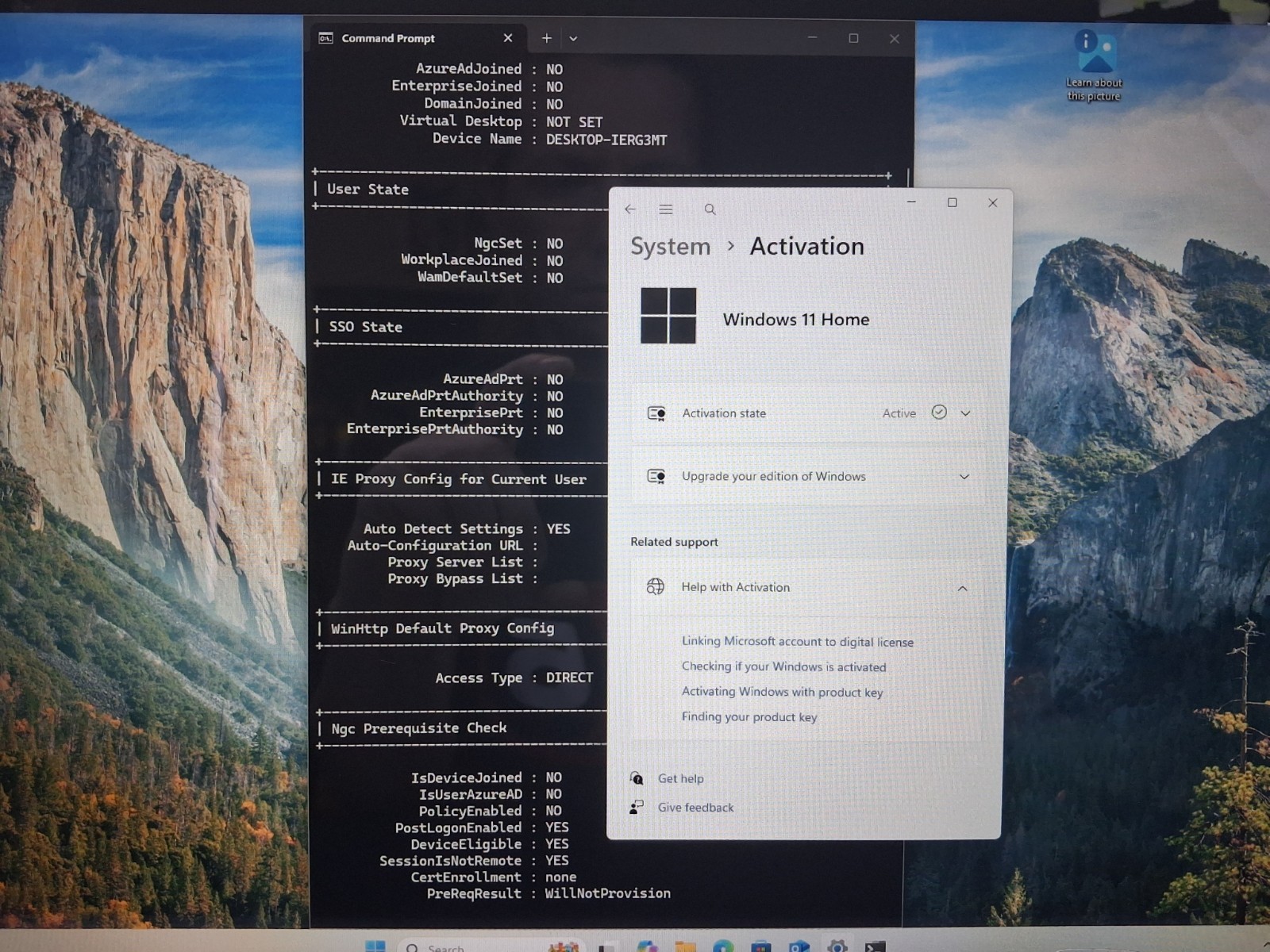Click the taskbar Search box
1270x952 pixels.
click(491, 946)
